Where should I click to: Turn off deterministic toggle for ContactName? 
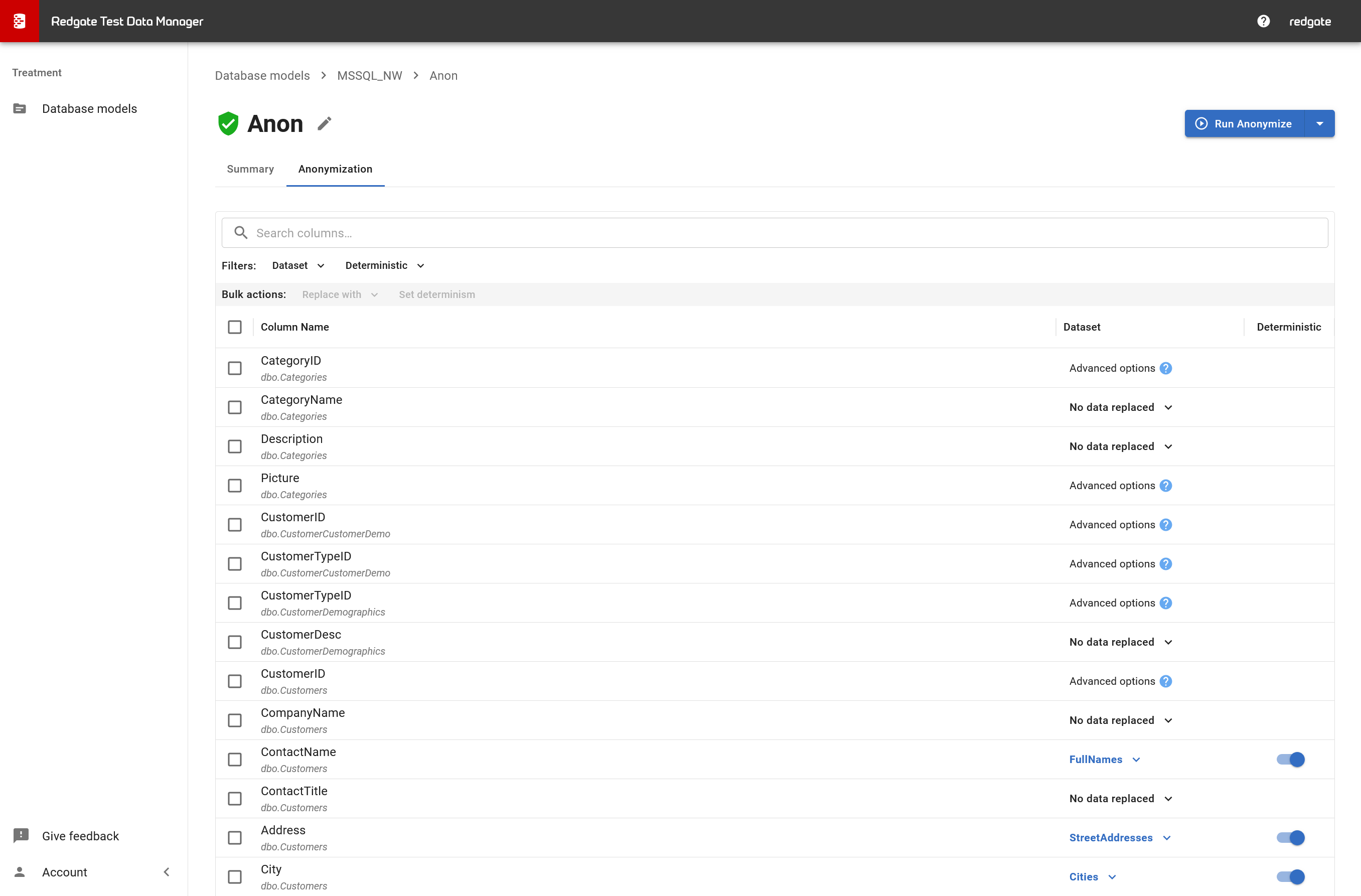(1290, 760)
